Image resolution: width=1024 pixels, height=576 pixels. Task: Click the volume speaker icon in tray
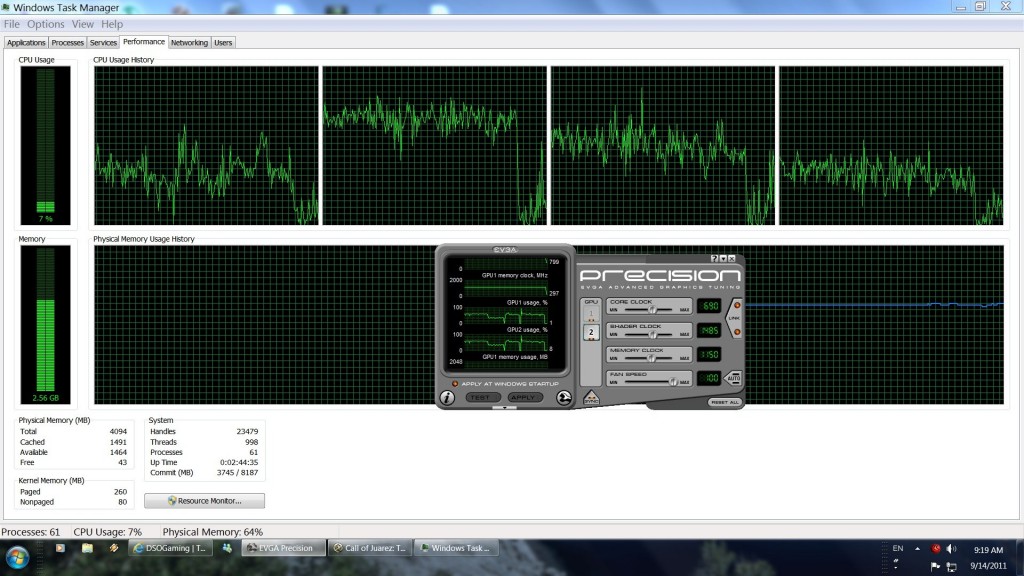point(950,548)
